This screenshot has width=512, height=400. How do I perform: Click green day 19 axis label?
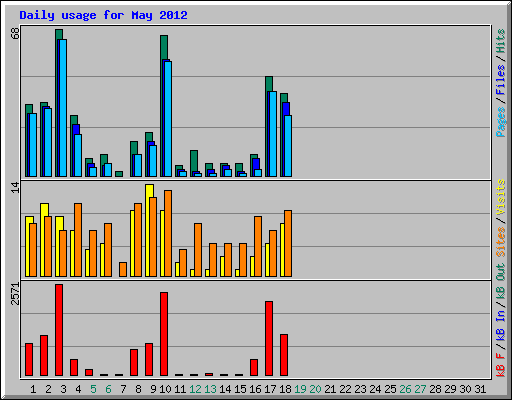[x=300, y=389]
